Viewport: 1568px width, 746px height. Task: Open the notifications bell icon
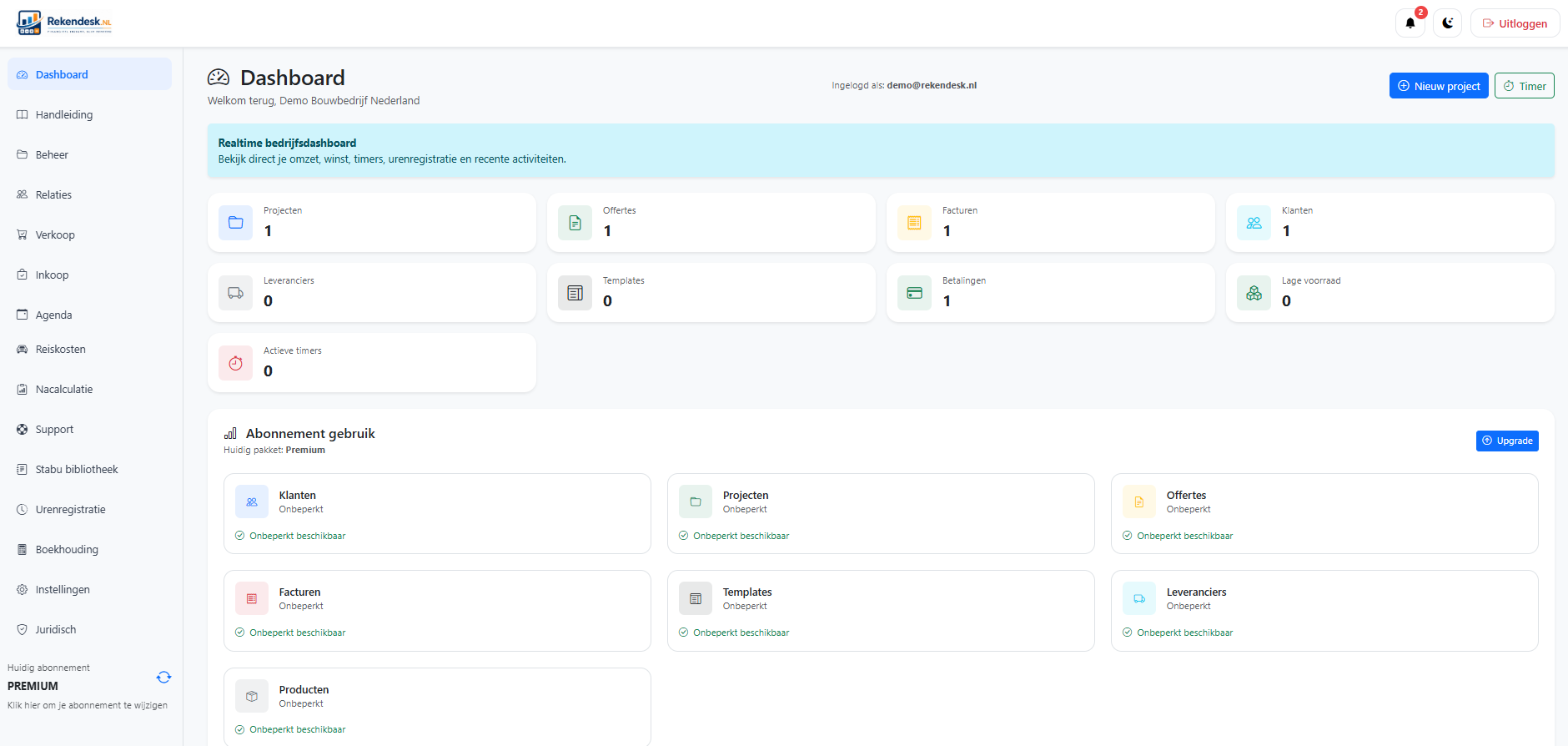coord(1410,23)
